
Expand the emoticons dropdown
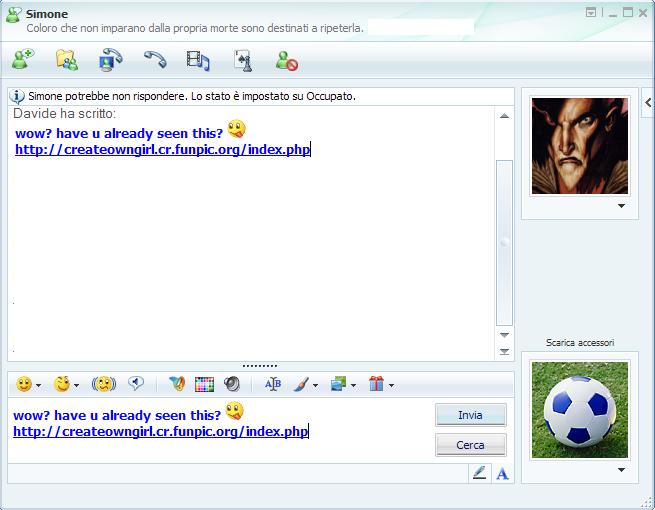click(39, 385)
